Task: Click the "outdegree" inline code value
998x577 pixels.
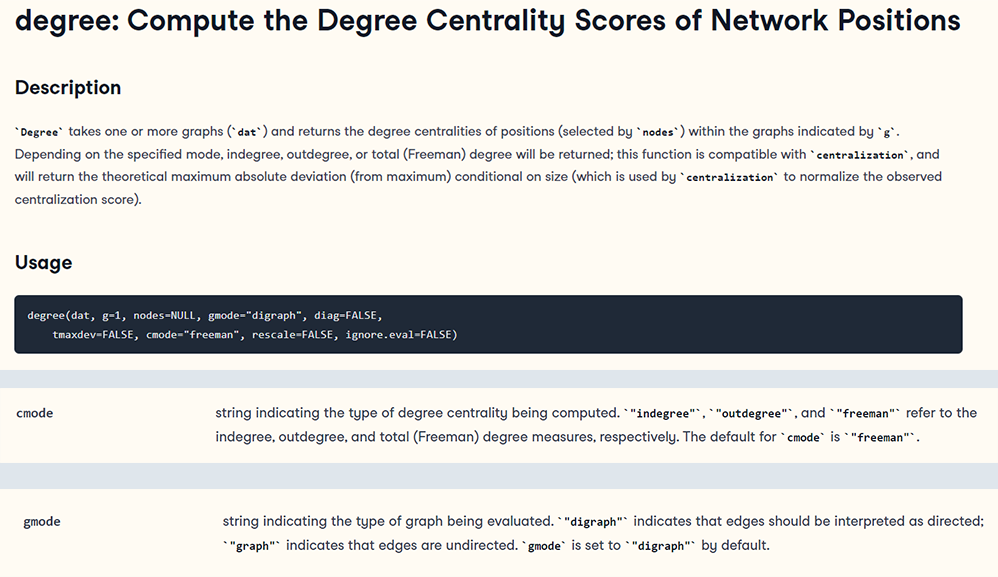Action: pos(751,414)
